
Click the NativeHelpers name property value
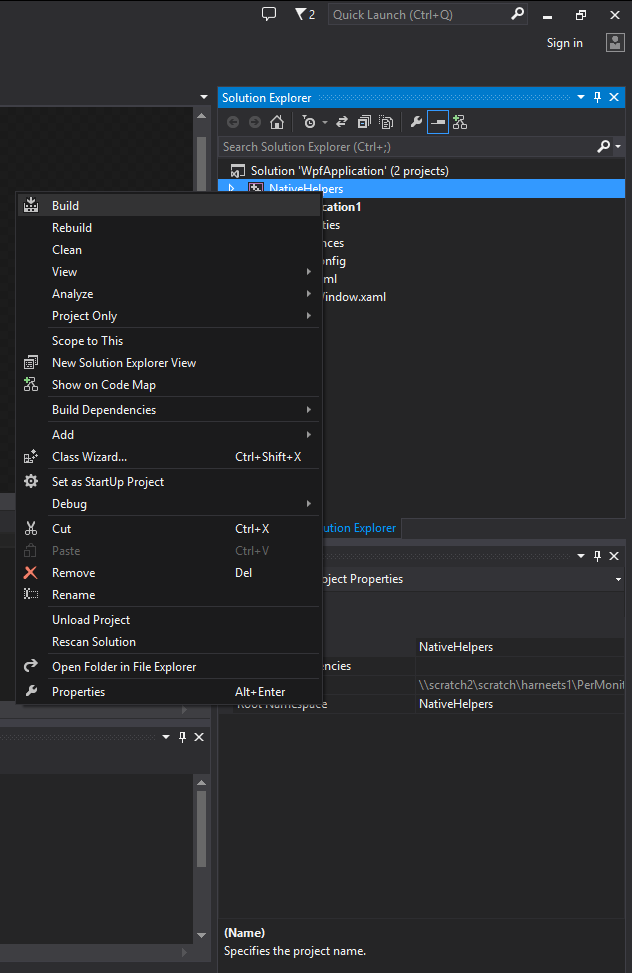pyautogui.click(x=520, y=647)
